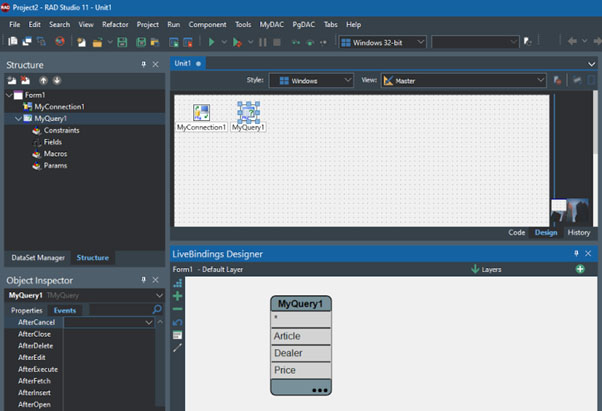Pin the LiveBindings Designer panel

(576, 253)
